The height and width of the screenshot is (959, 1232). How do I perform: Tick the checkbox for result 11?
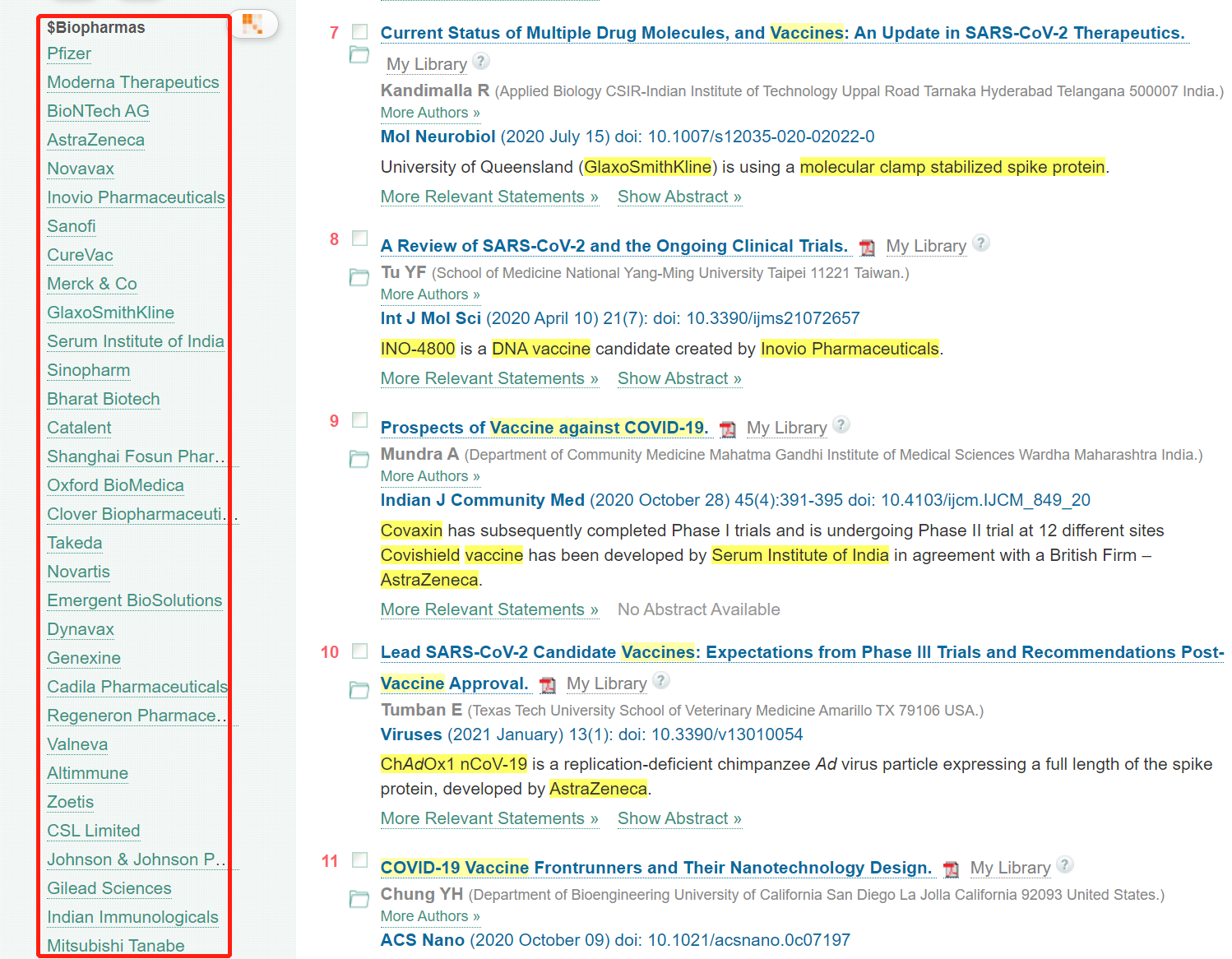[x=359, y=860]
